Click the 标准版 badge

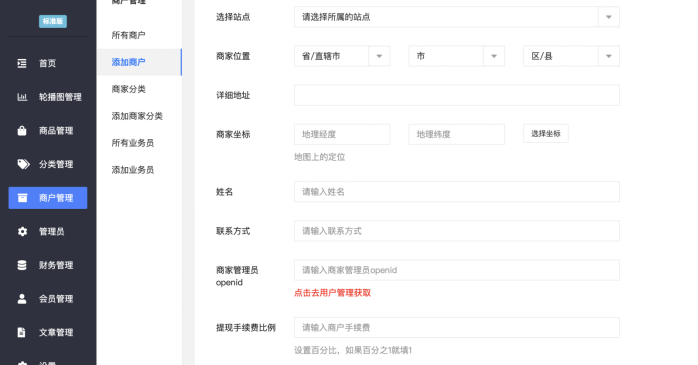coord(53,21)
